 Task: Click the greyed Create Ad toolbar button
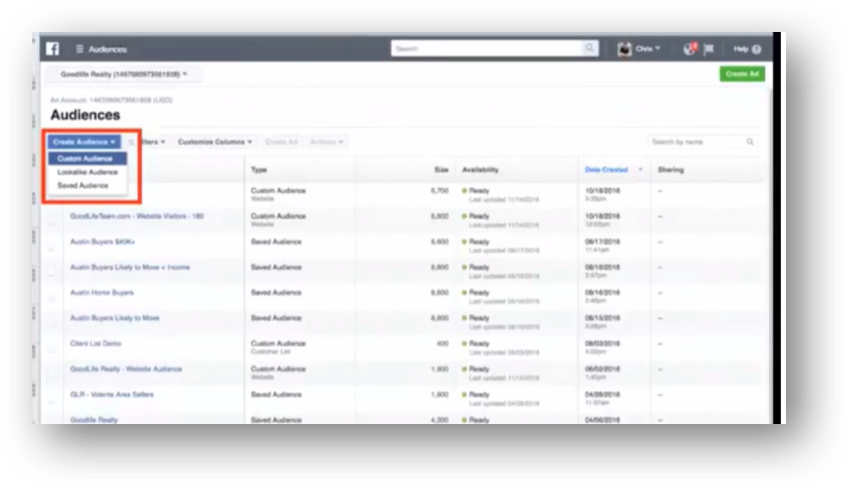click(x=281, y=142)
